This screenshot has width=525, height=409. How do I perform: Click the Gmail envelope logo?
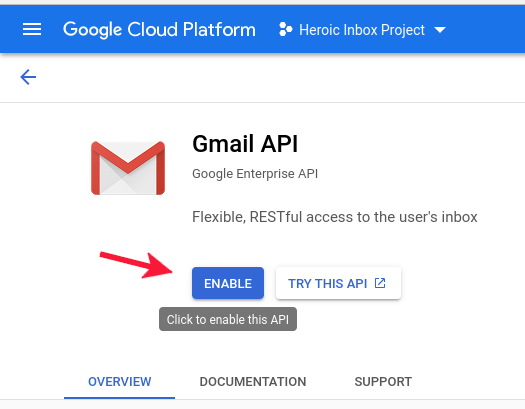point(128,168)
